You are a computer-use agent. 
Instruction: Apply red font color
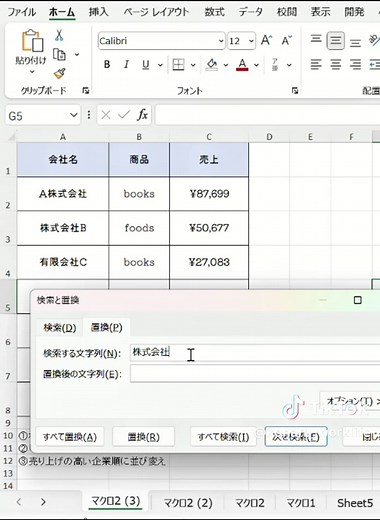point(242,64)
